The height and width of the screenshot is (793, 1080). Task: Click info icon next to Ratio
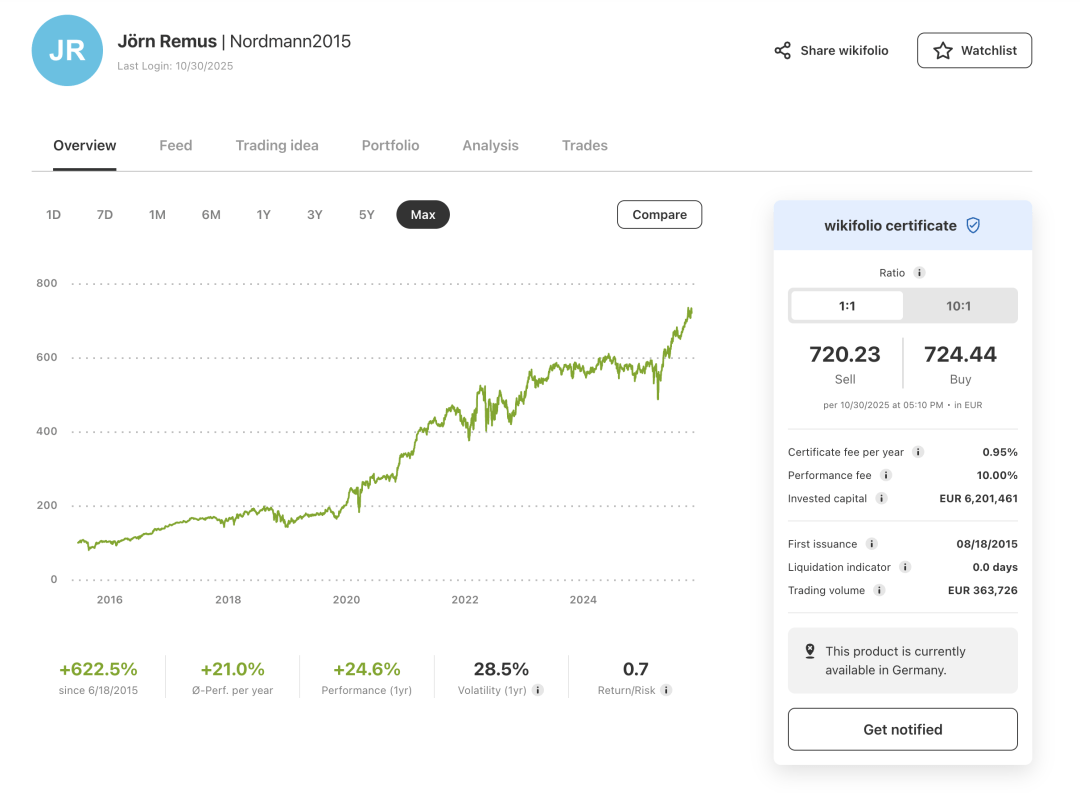pos(919,273)
